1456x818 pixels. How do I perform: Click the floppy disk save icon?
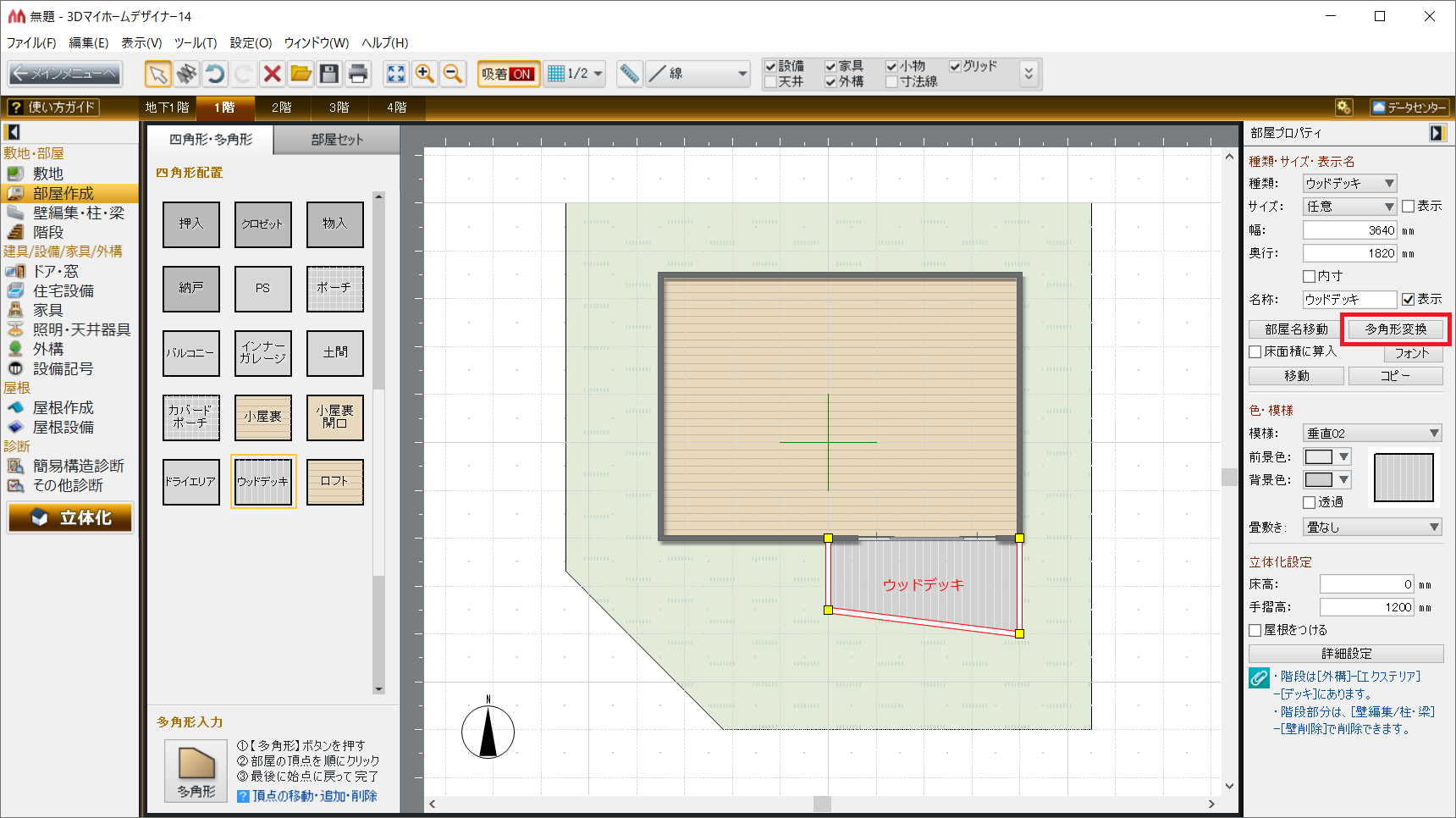329,75
